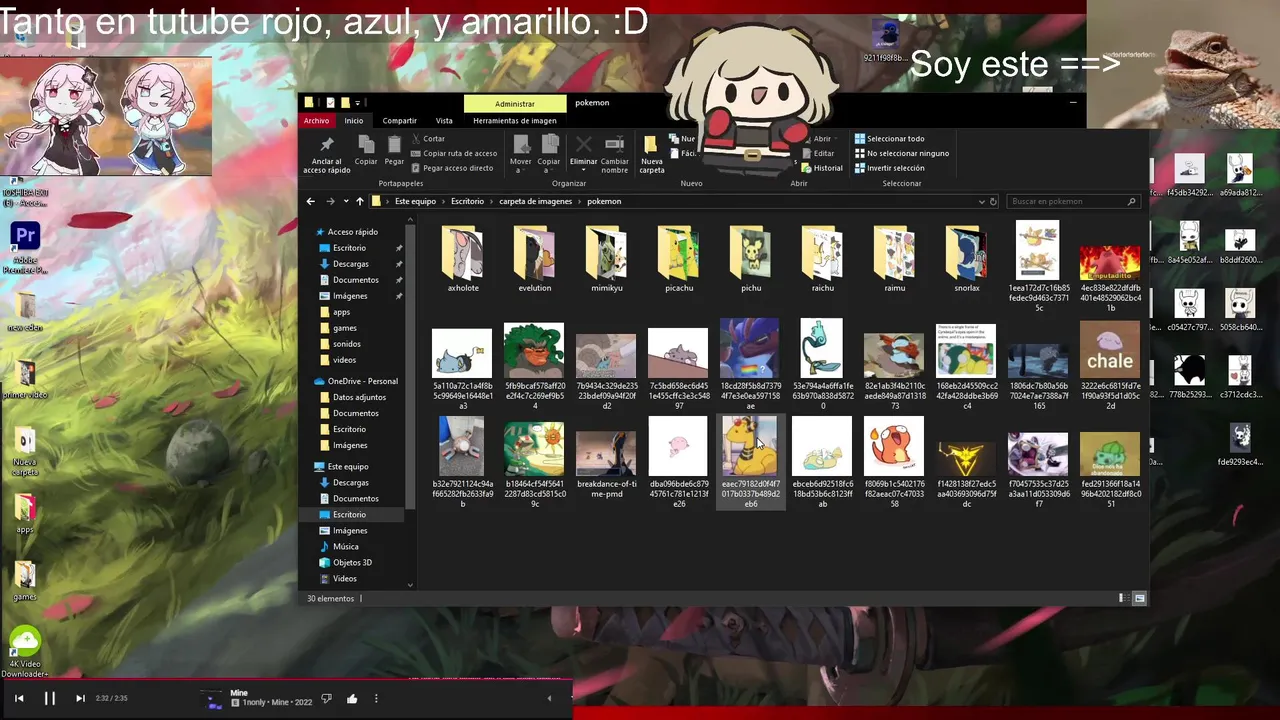The image size is (1280, 720).
Task: Open the games folder on the desktop
Action: point(25,581)
